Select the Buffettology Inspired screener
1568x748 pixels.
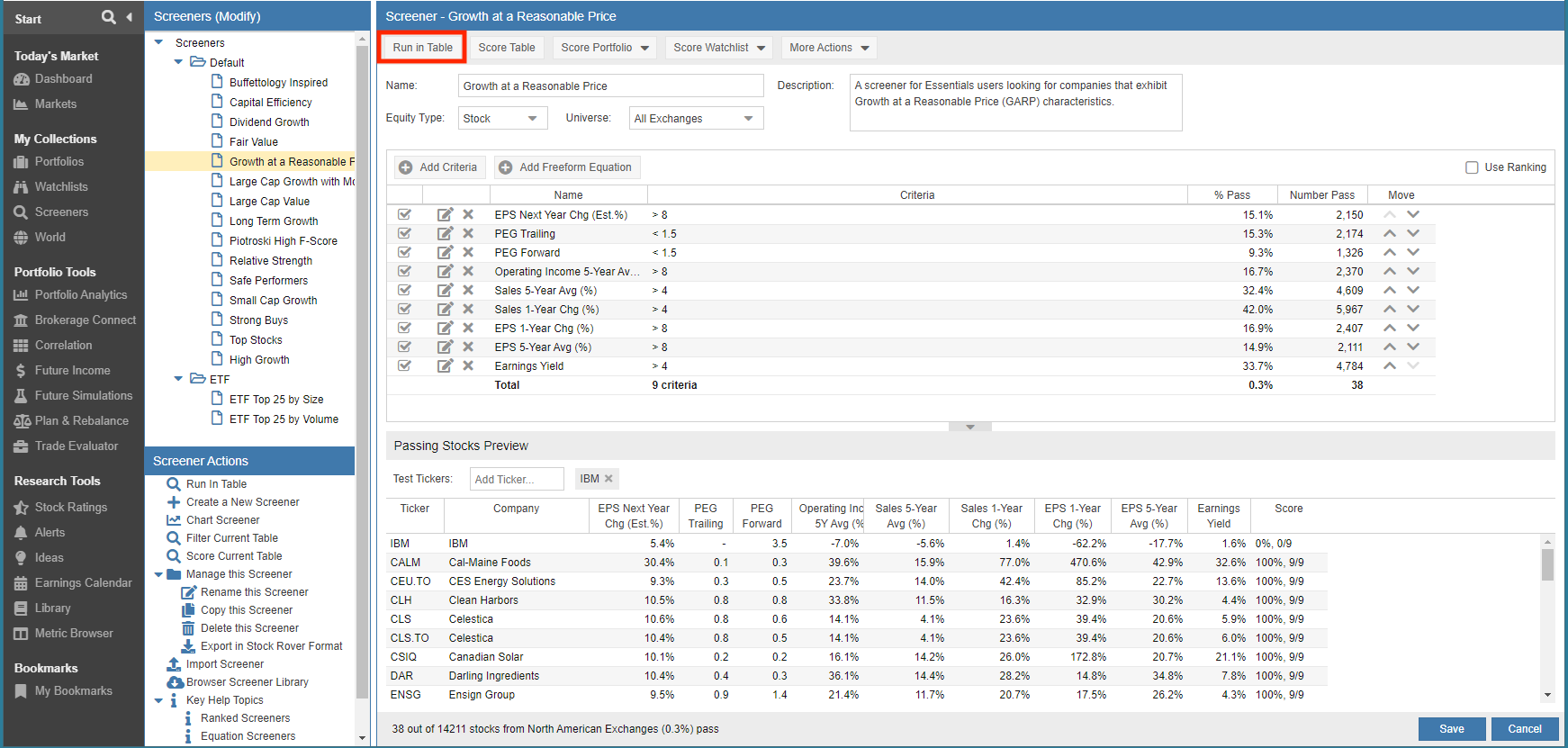[x=278, y=82]
